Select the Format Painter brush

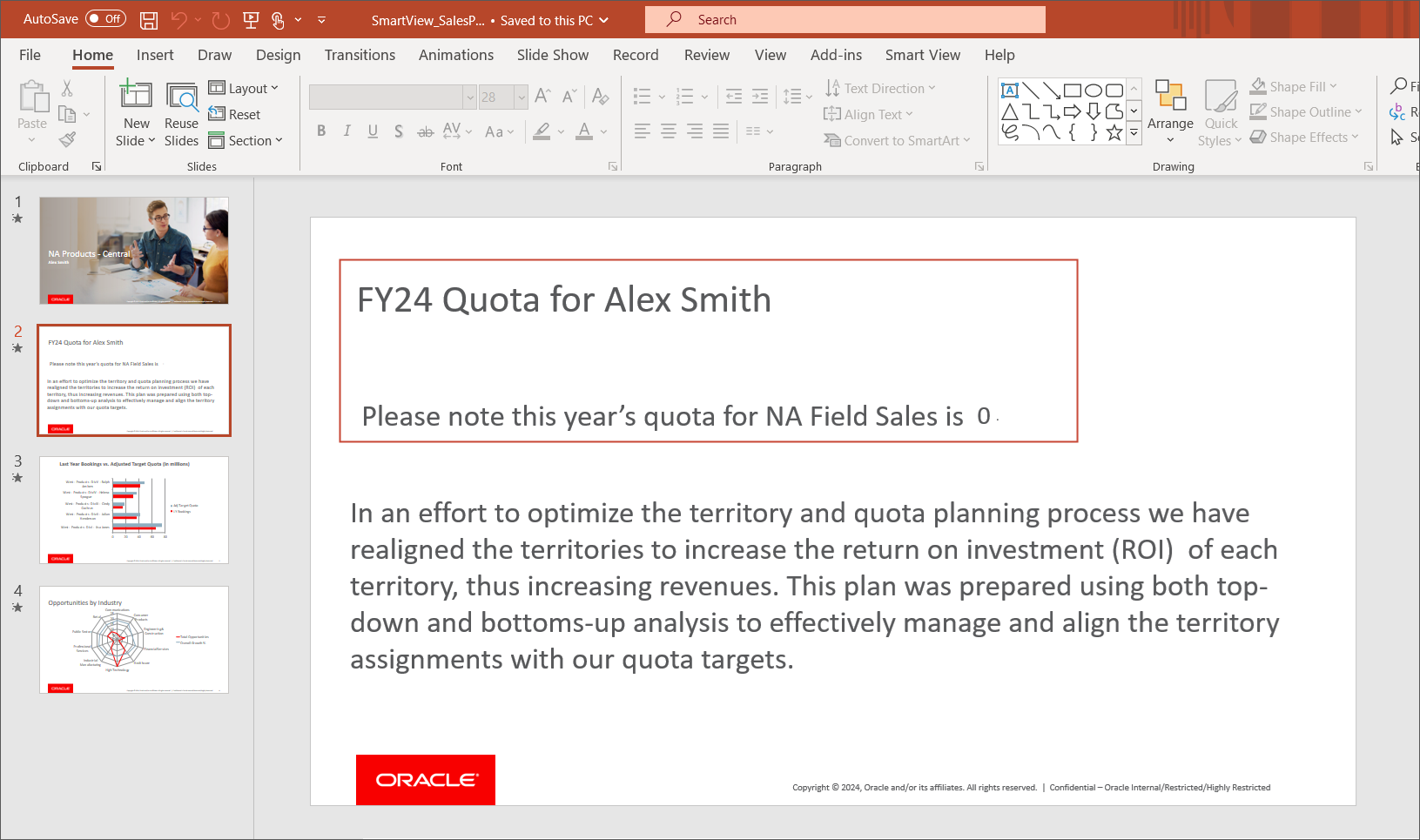(x=67, y=139)
